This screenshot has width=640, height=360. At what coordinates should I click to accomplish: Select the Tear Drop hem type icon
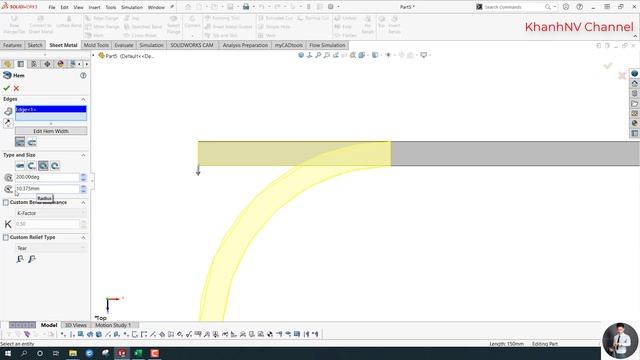click(43, 166)
